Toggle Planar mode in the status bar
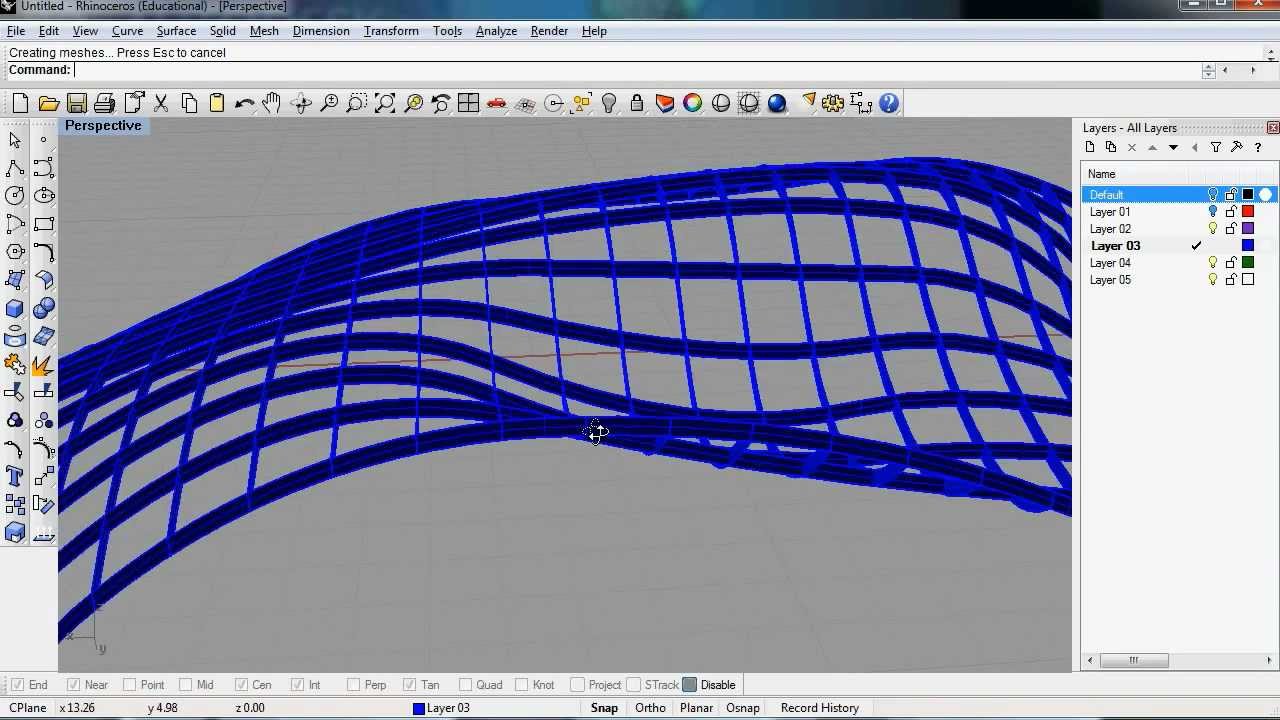The width and height of the screenshot is (1280, 720). pos(696,708)
